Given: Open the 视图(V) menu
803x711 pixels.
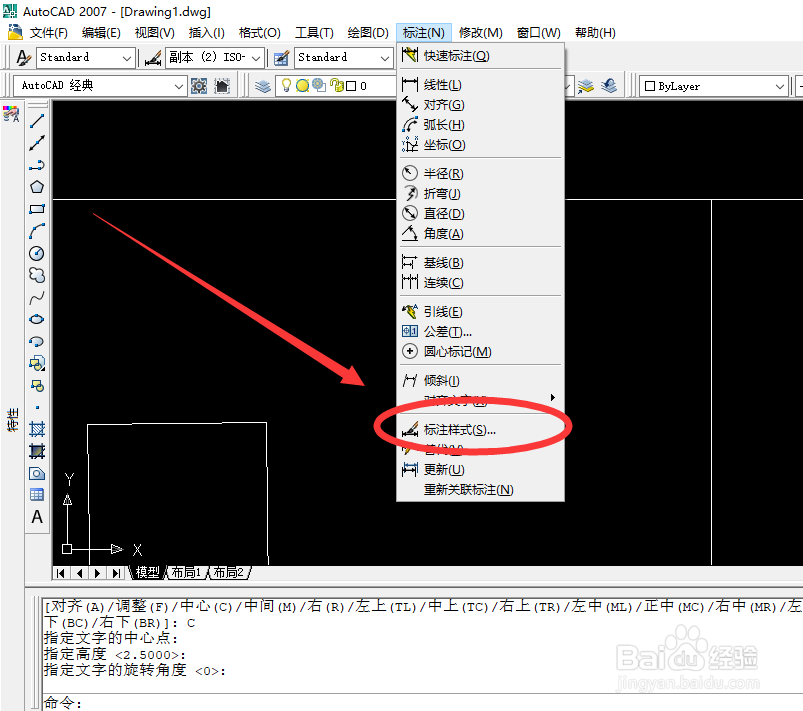Looking at the screenshot, I should [155, 33].
